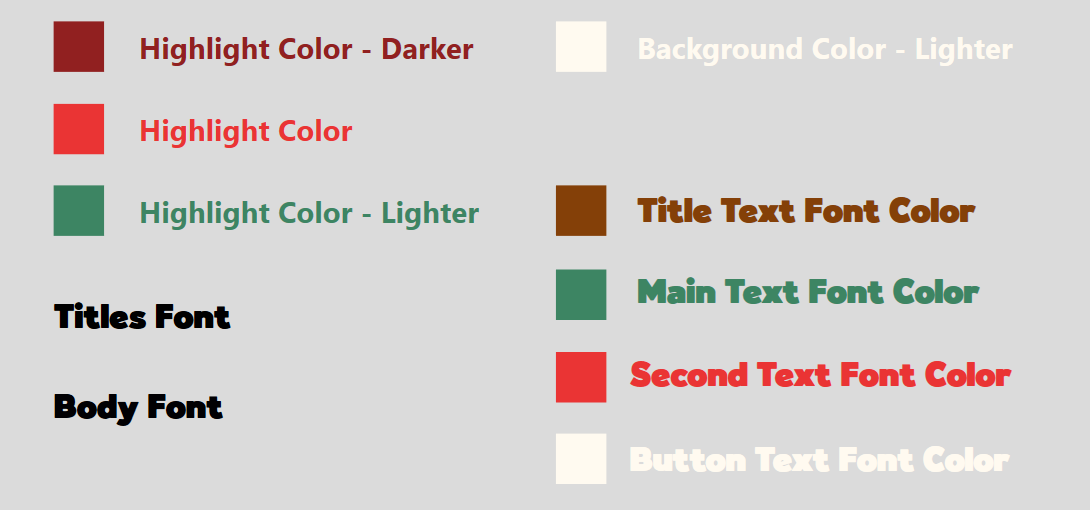
Task: Click the word Lighter in the green label
Action: click(431, 213)
